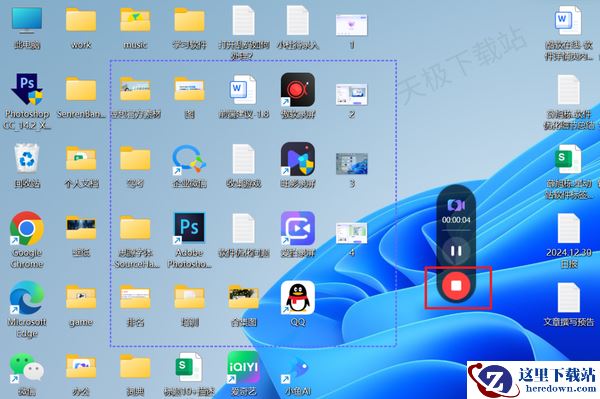Screen dimensions: 600x399
Task: Select the Word document in the right column
Action: point(568,20)
